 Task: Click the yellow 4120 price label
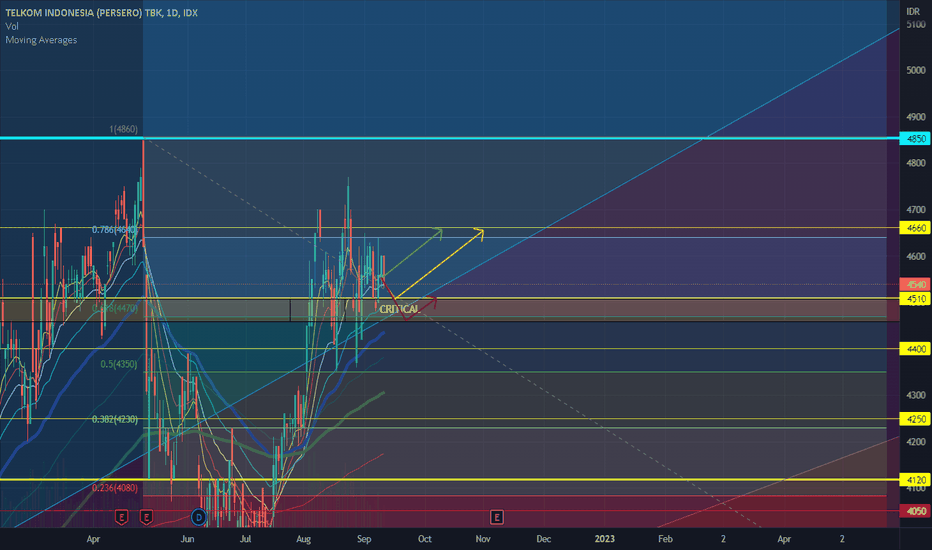[915, 480]
